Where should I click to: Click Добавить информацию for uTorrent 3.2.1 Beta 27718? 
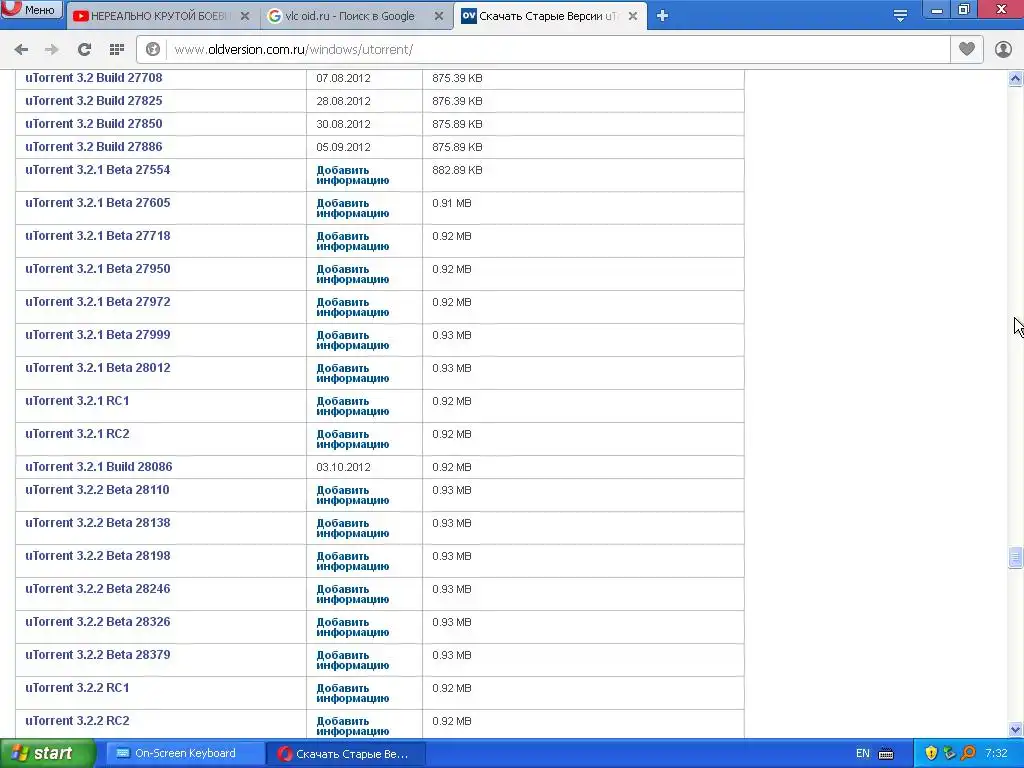pos(353,241)
